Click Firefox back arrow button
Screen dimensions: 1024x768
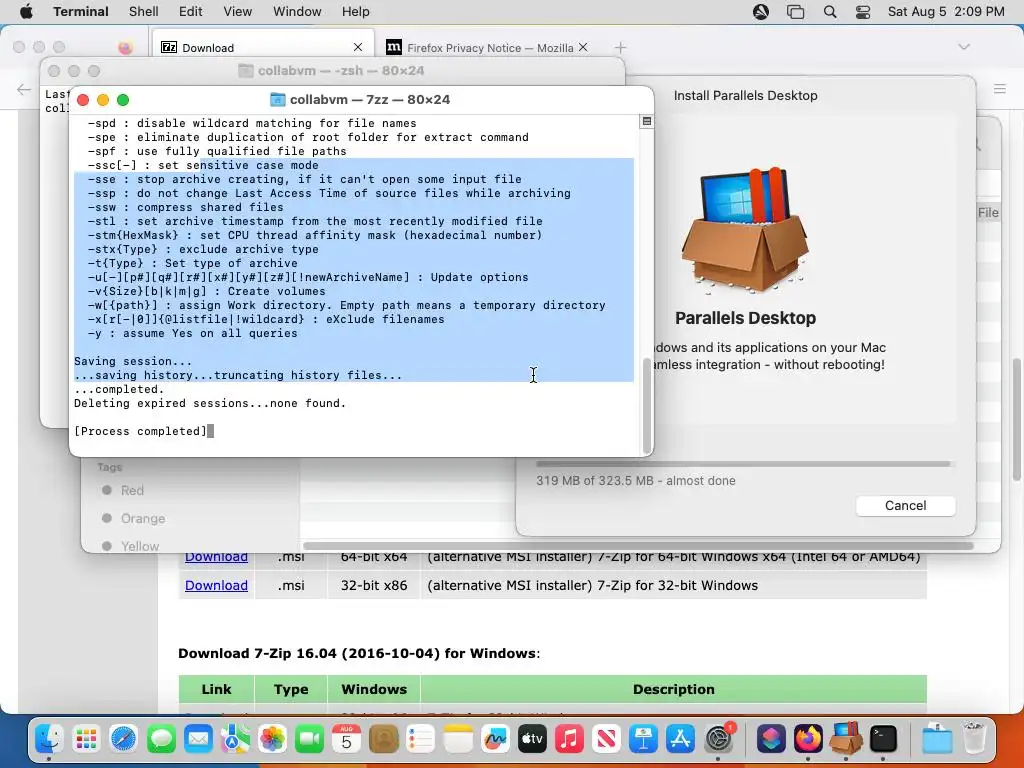(x=24, y=89)
